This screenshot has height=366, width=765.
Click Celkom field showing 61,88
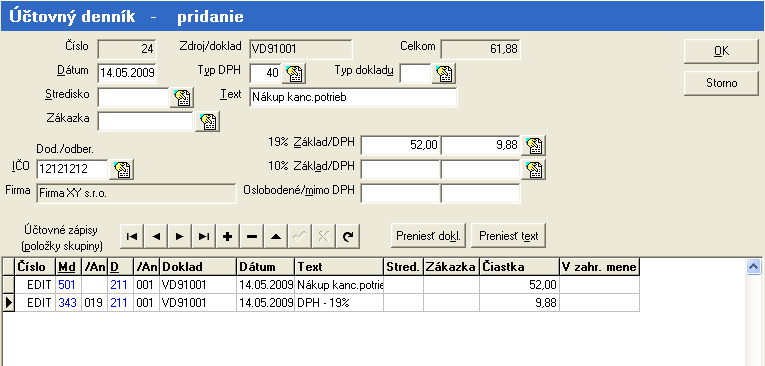[481, 49]
